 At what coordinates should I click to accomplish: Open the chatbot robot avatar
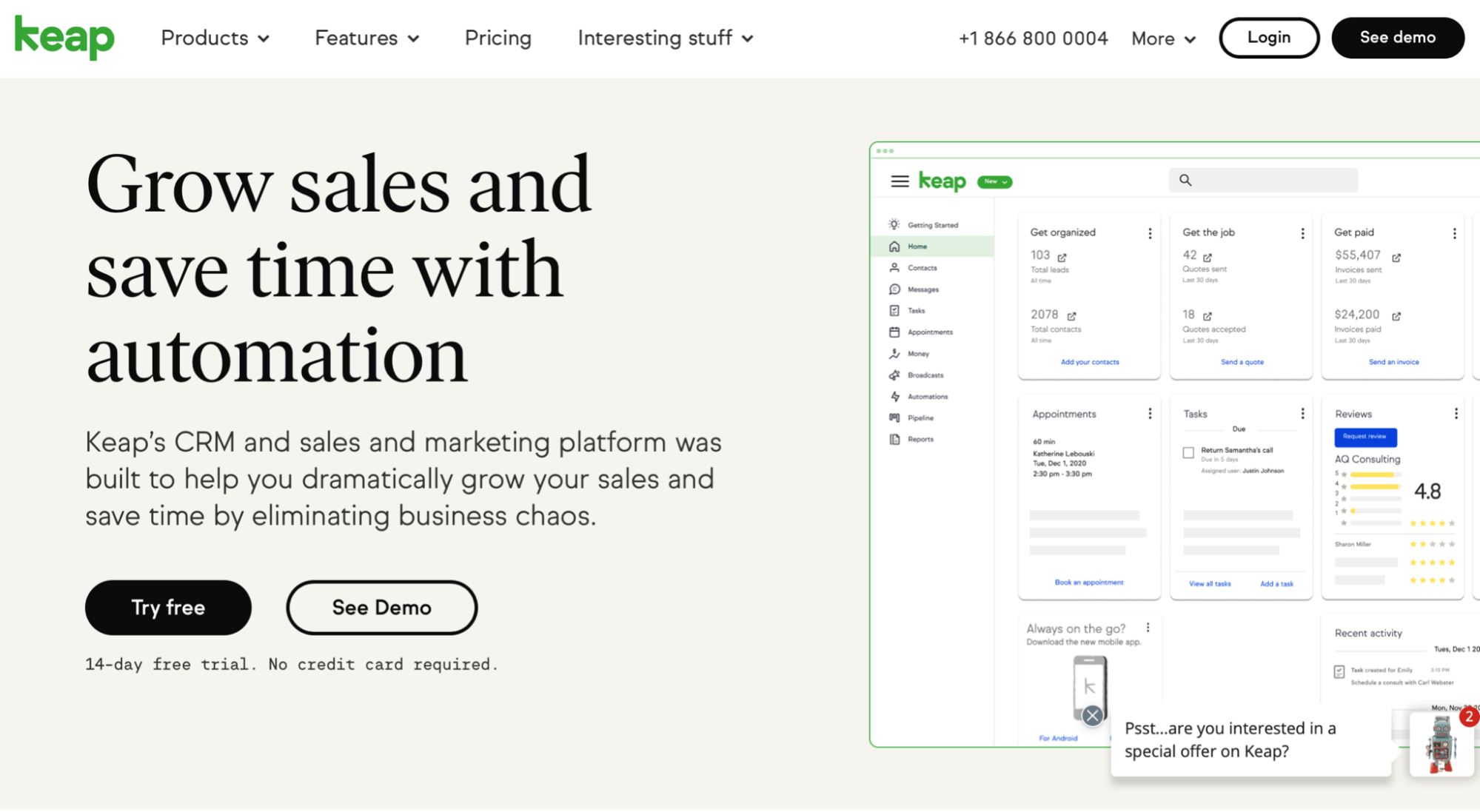coord(1441,745)
